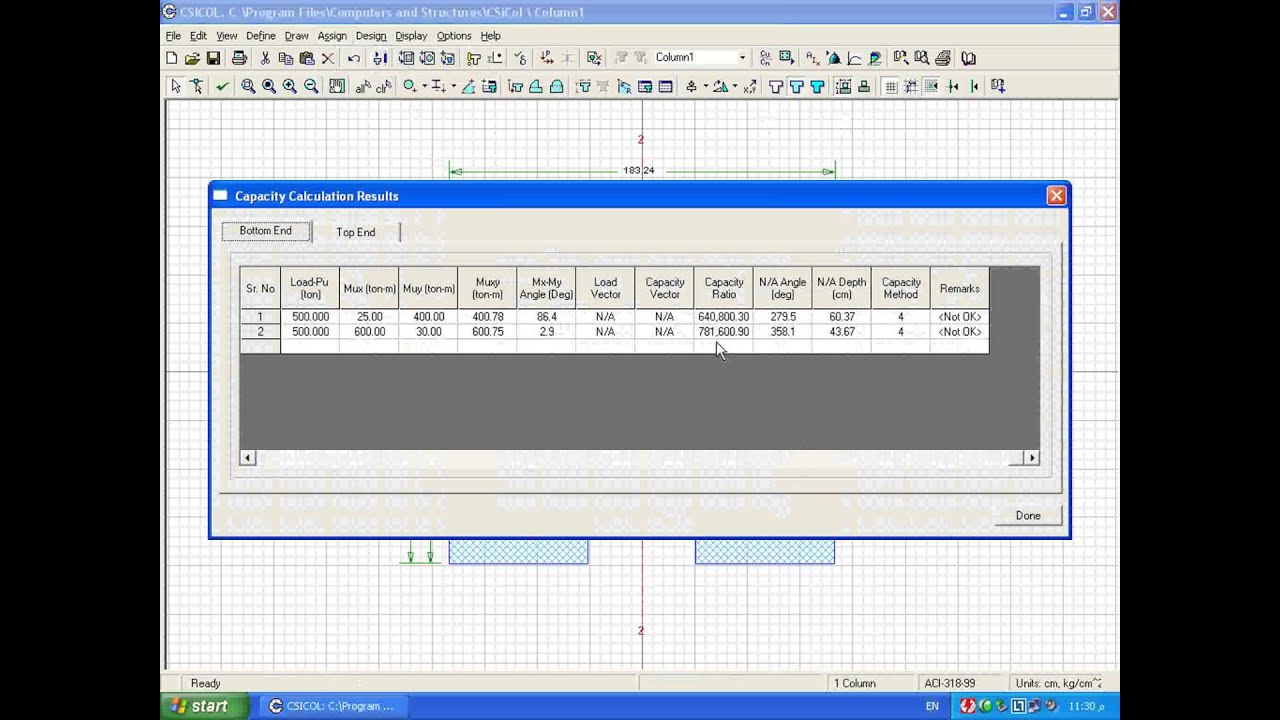
Task: Toggle the grid display icon
Action: pos(890,87)
